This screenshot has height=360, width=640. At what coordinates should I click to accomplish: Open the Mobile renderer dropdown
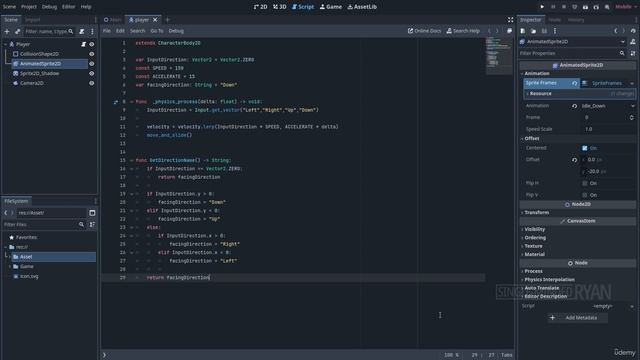[x=626, y=7]
